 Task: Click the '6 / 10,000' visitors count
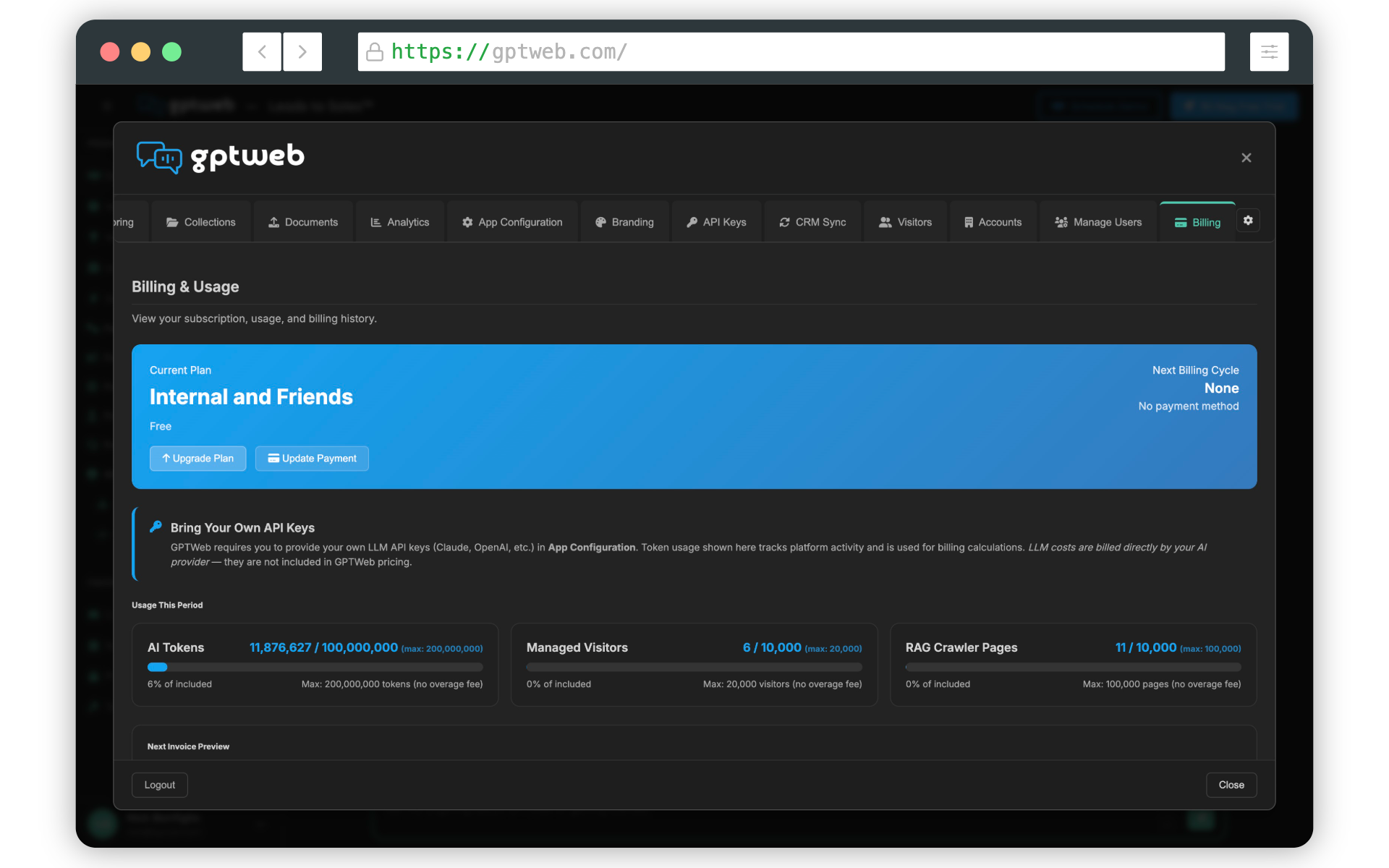tap(772, 647)
